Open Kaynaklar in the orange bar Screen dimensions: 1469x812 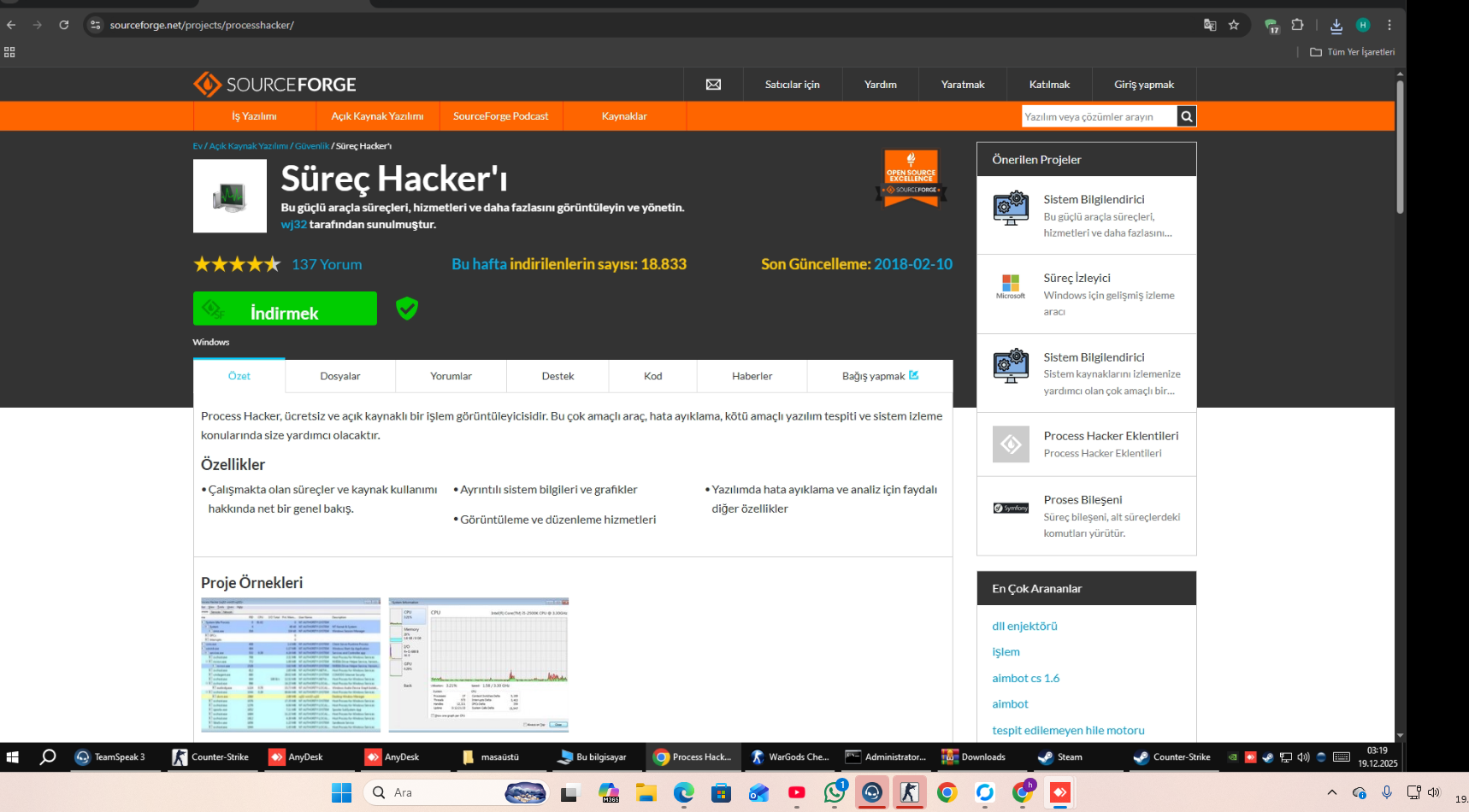point(624,116)
